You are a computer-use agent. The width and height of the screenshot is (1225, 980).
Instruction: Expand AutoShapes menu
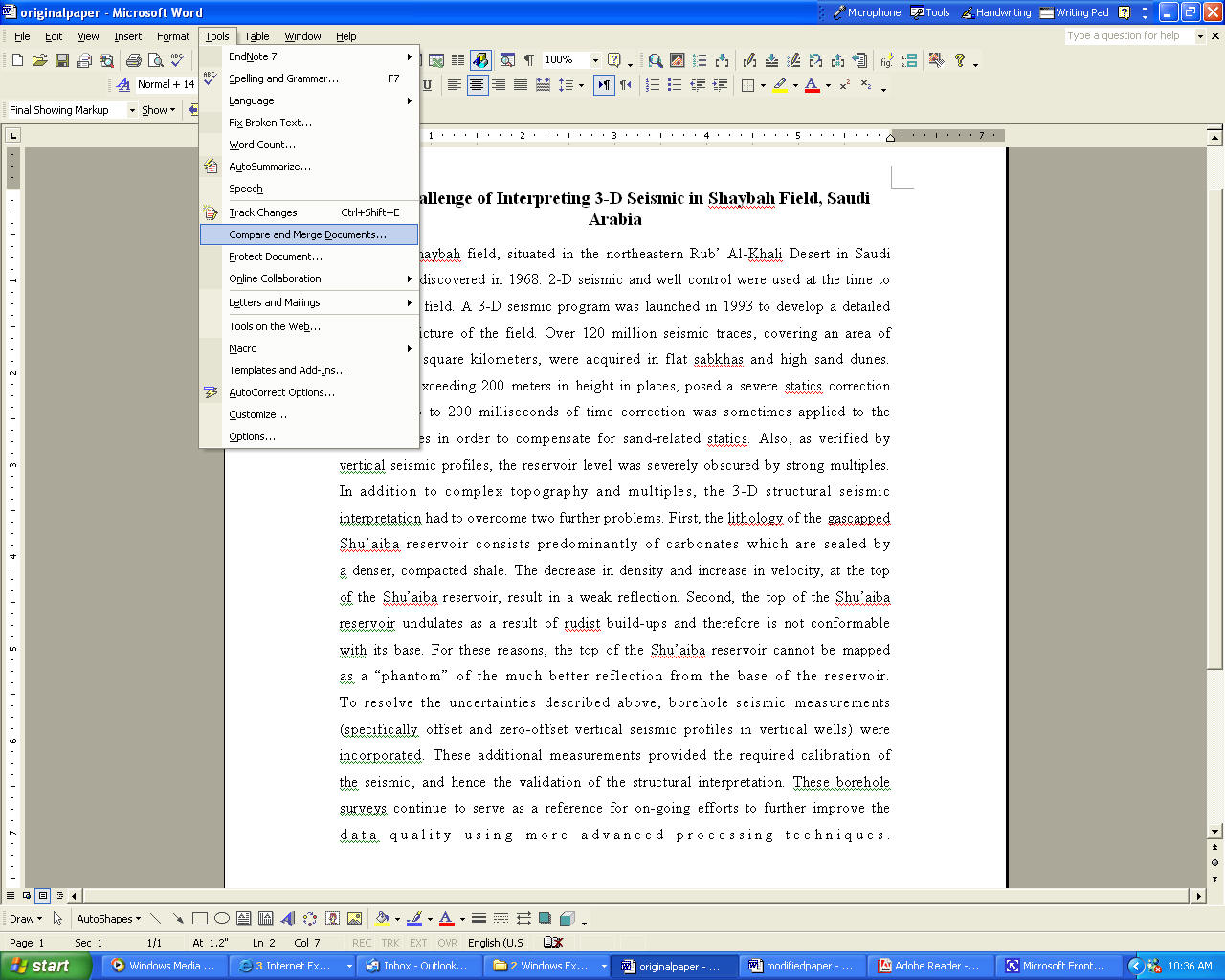coord(108,919)
